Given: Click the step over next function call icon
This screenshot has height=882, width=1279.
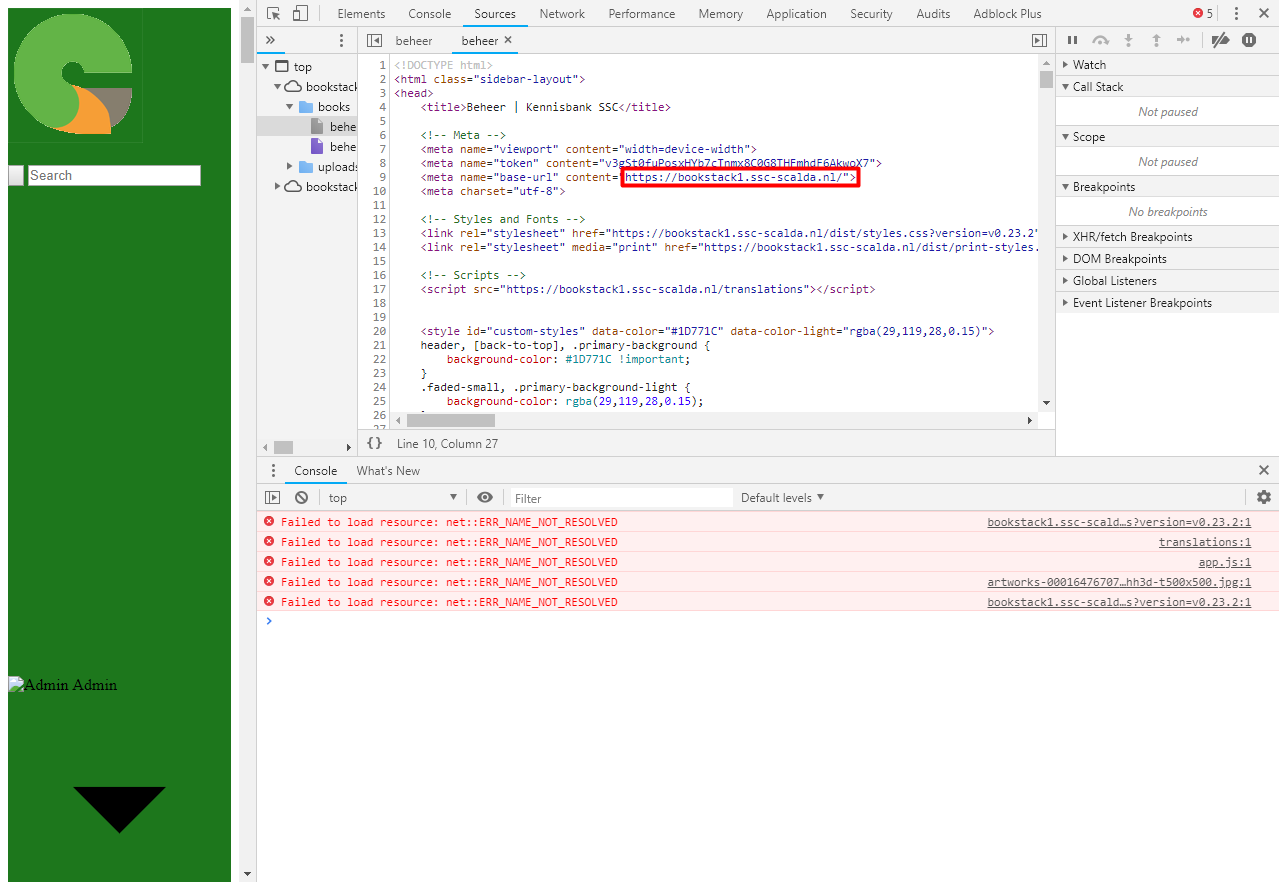Looking at the screenshot, I should 1100,40.
